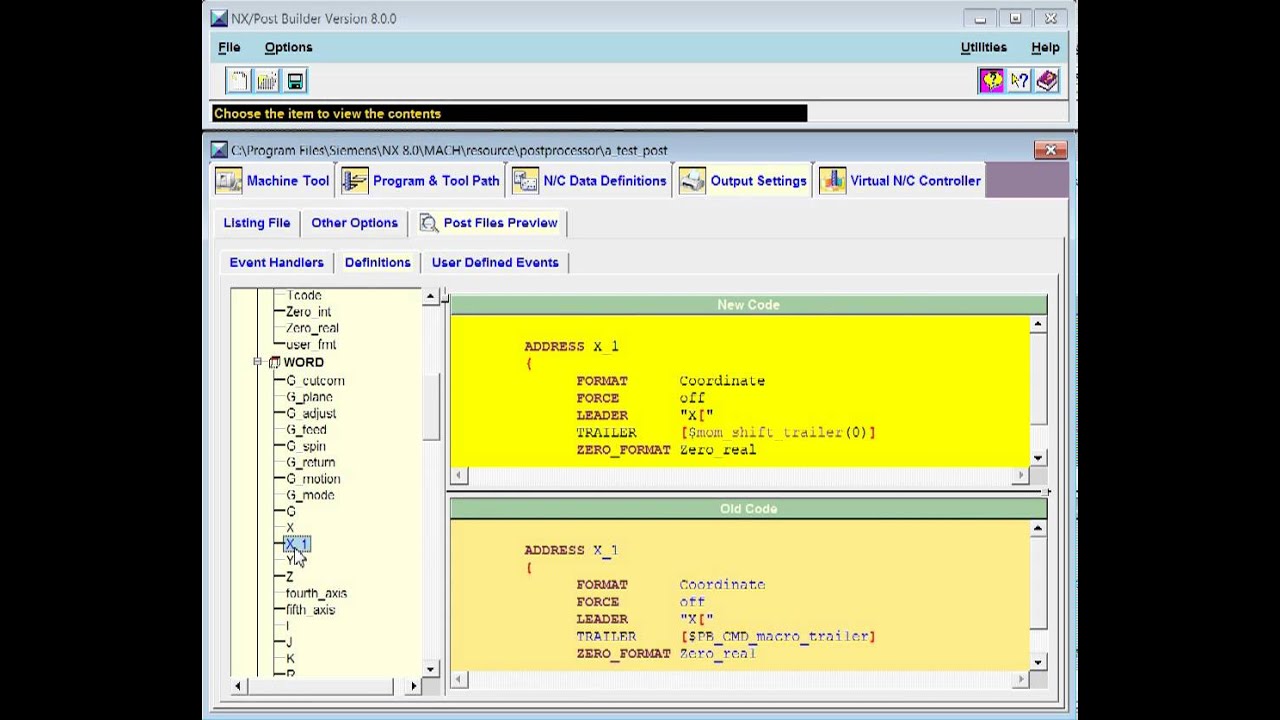Screen dimensions: 1280x720
Task: Select G_return in the tree
Action: (x=310, y=462)
